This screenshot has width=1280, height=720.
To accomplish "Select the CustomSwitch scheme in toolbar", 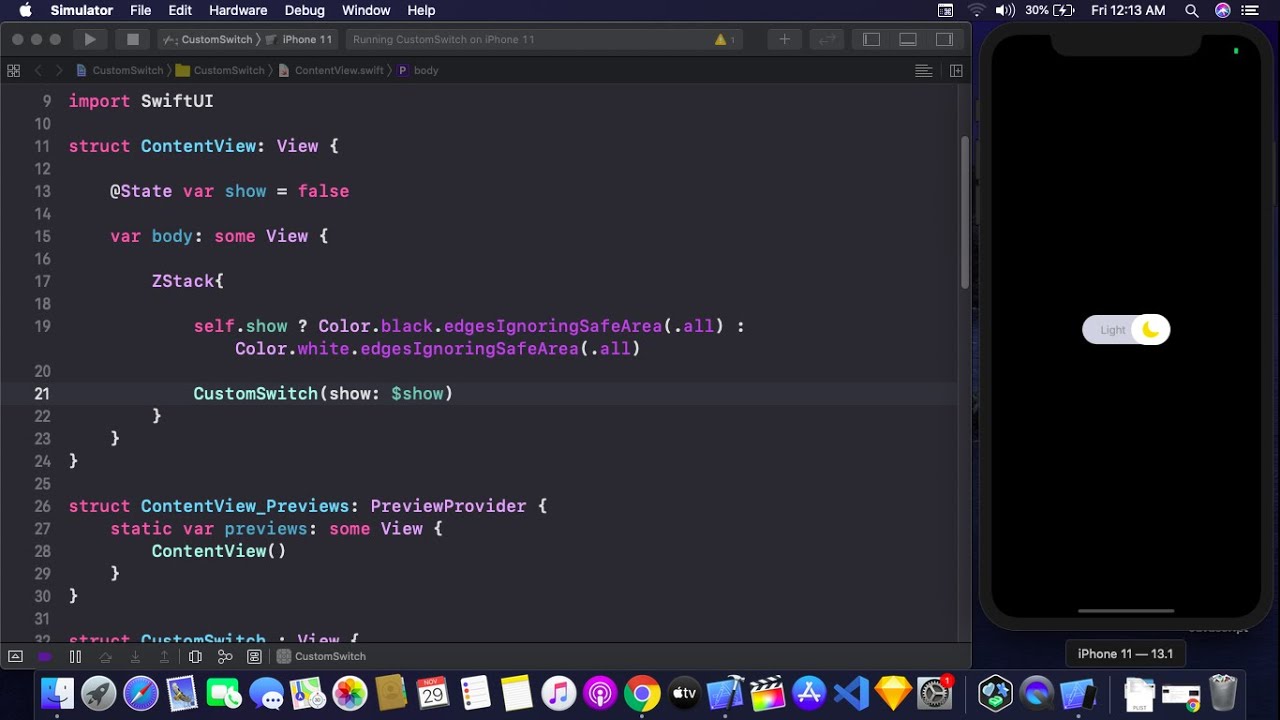I will pyautogui.click(x=208, y=39).
